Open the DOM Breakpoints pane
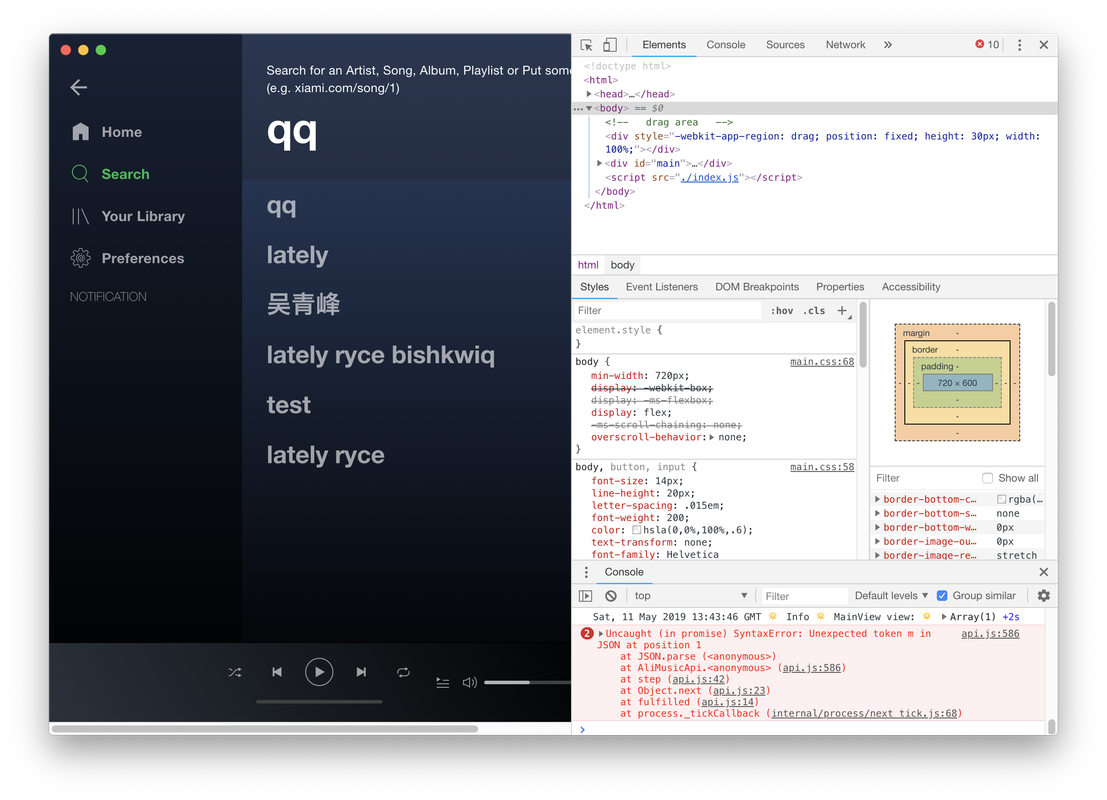The image size is (1107, 800). tap(757, 287)
